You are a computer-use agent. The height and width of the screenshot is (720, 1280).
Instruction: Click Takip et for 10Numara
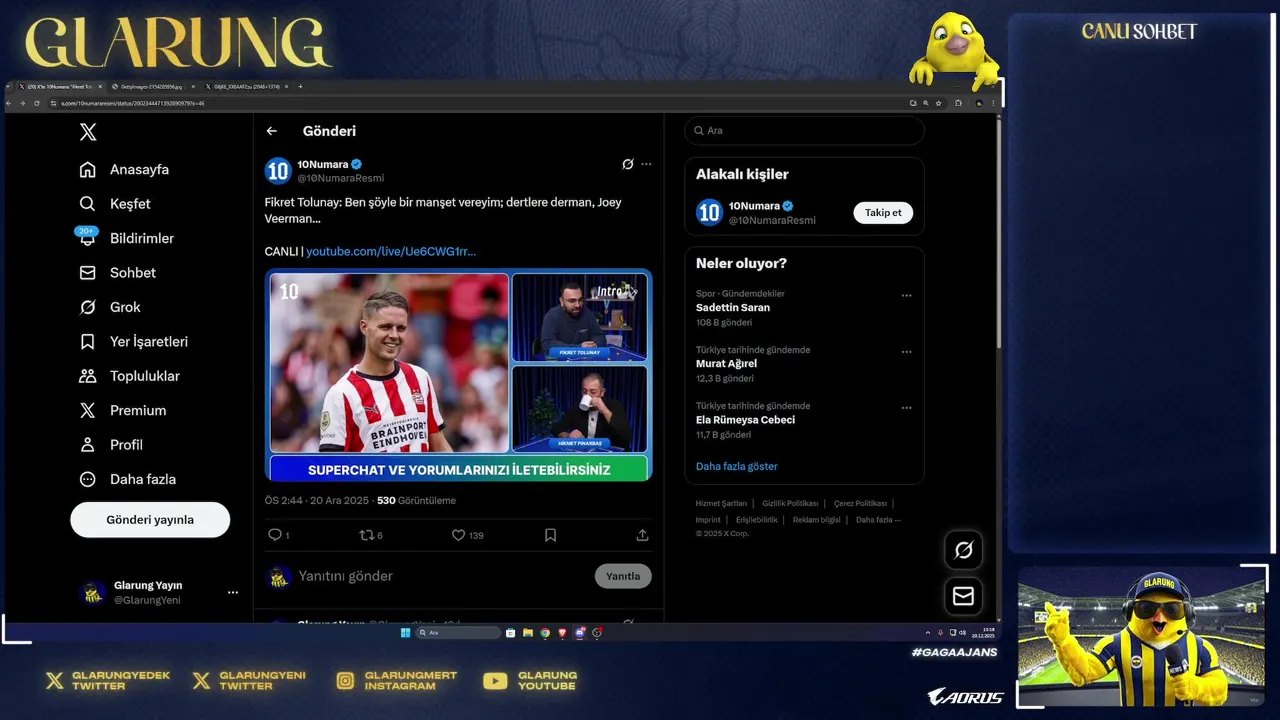click(883, 213)
